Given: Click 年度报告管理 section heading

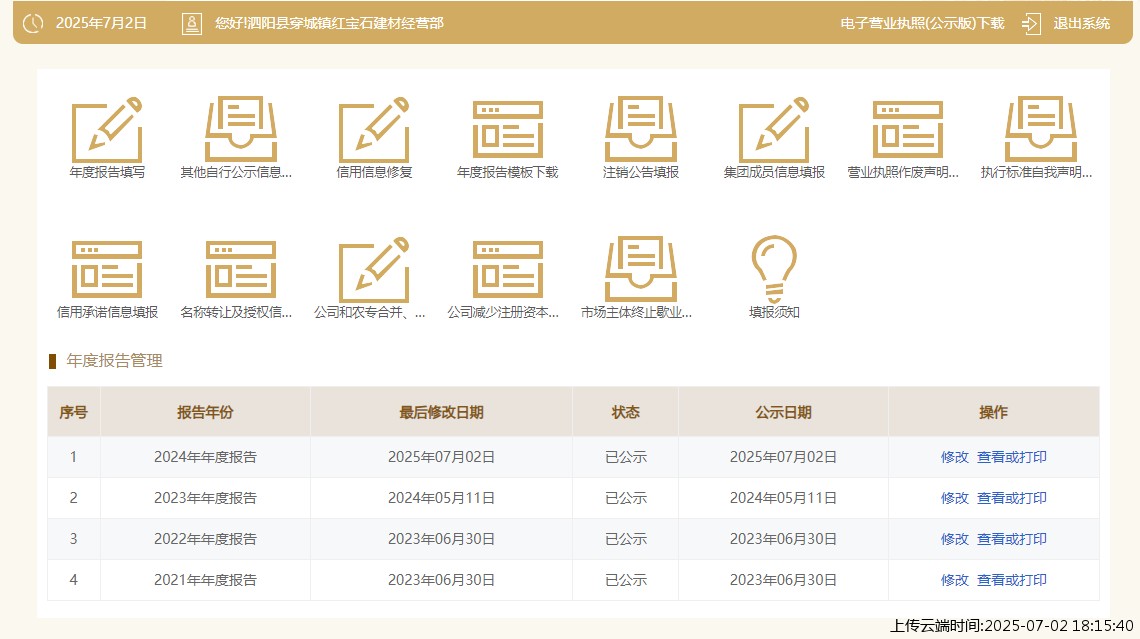Looking at the screenshot, I should click(x=114, y=361).
